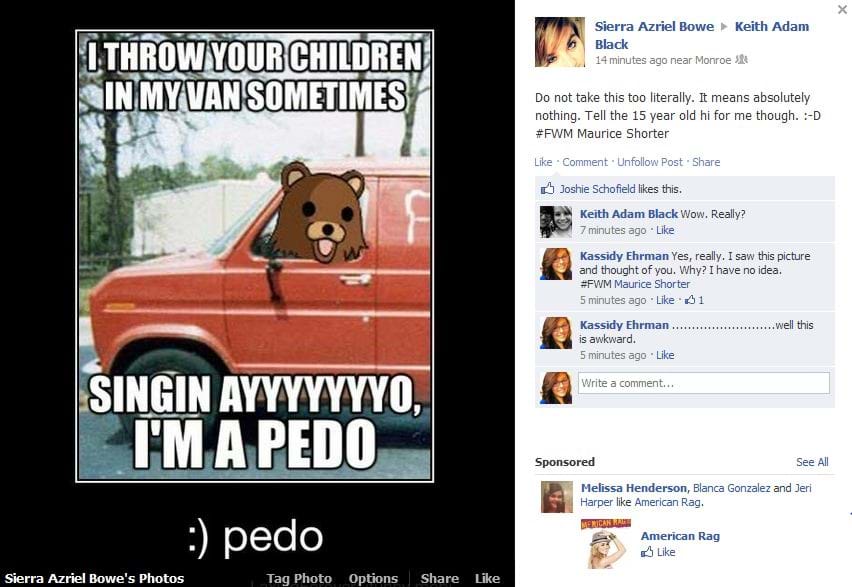
Task: Open the American Rag ad image
Action: tap(606, 544)
